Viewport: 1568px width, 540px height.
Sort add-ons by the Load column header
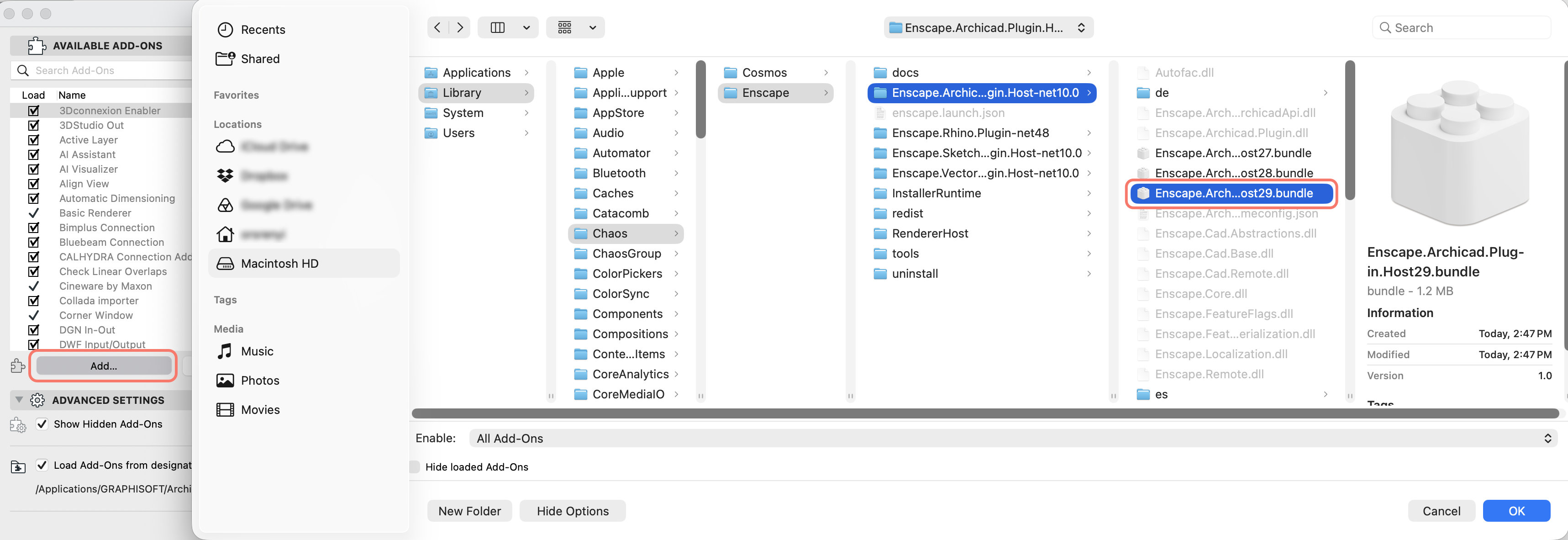[33, 95]
